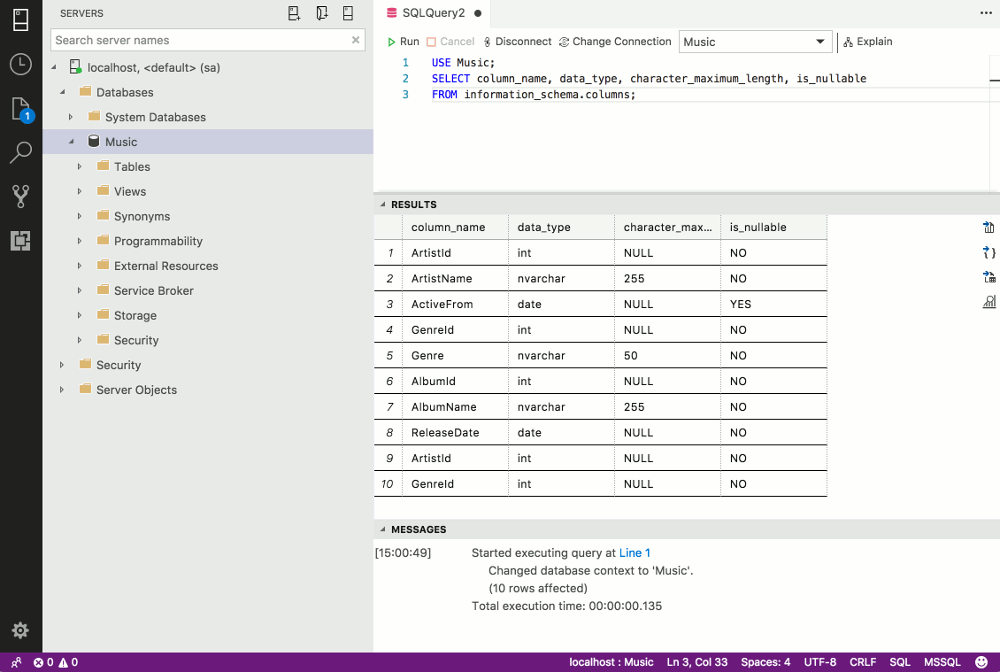
Task: Click the search server names field
Action: point(200,40)
